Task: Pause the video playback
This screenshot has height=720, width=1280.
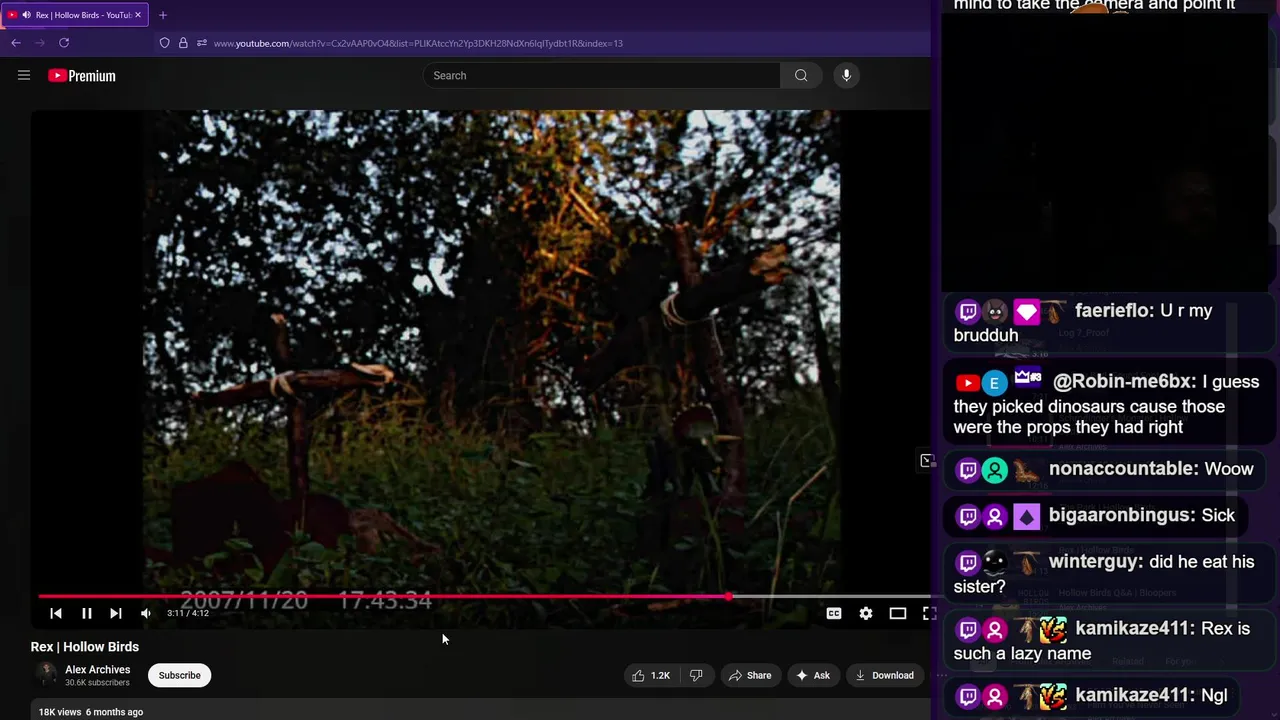Action: click(87, 613)
